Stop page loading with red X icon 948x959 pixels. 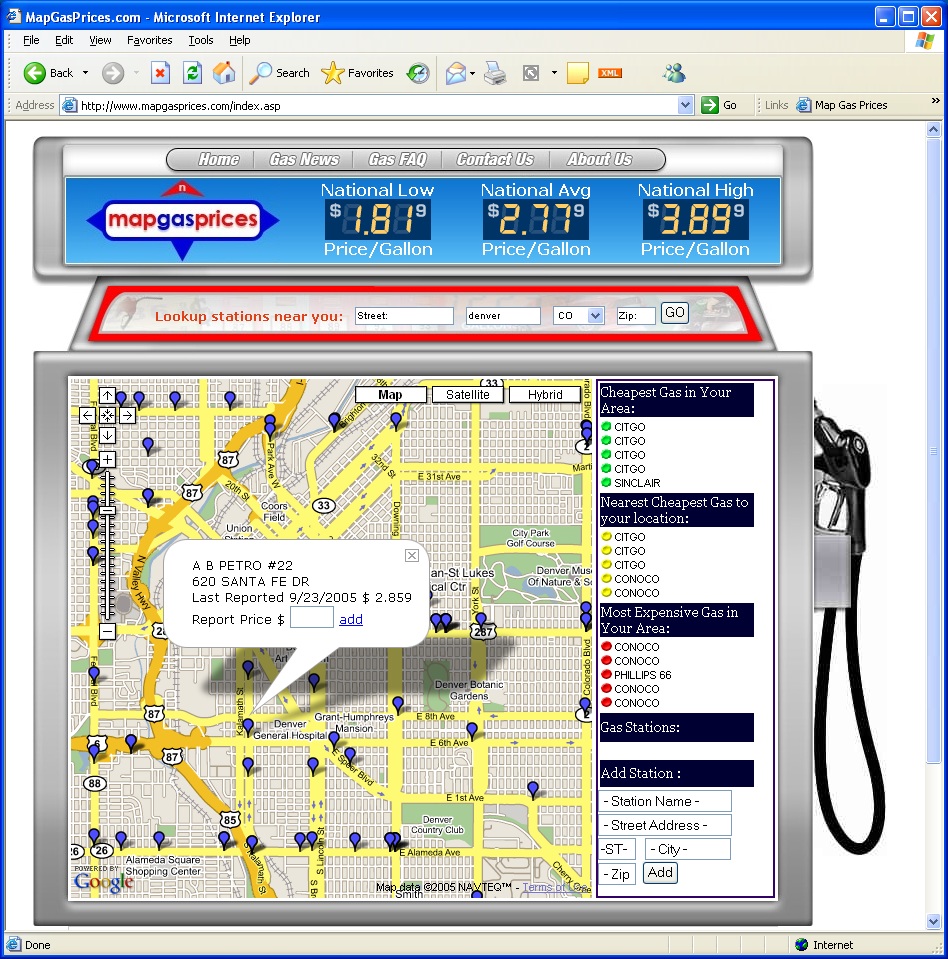pyautogui.click(x=160, y=73)
